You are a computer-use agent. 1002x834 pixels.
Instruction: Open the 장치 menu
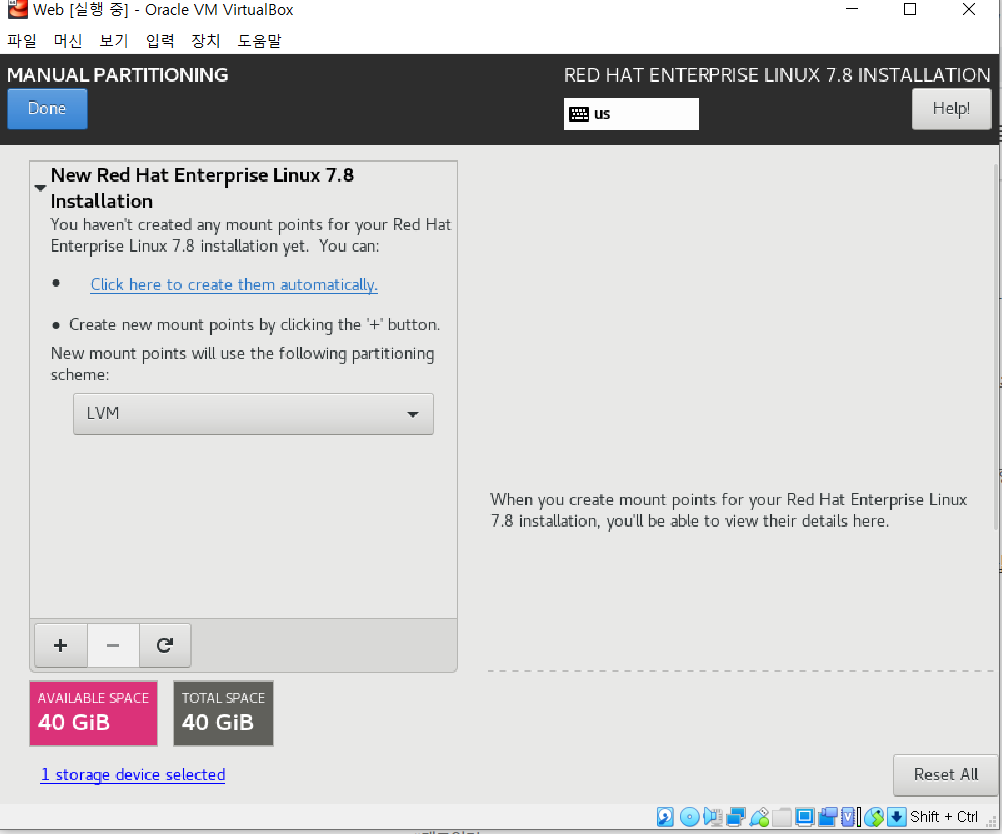tap(206, 41)
